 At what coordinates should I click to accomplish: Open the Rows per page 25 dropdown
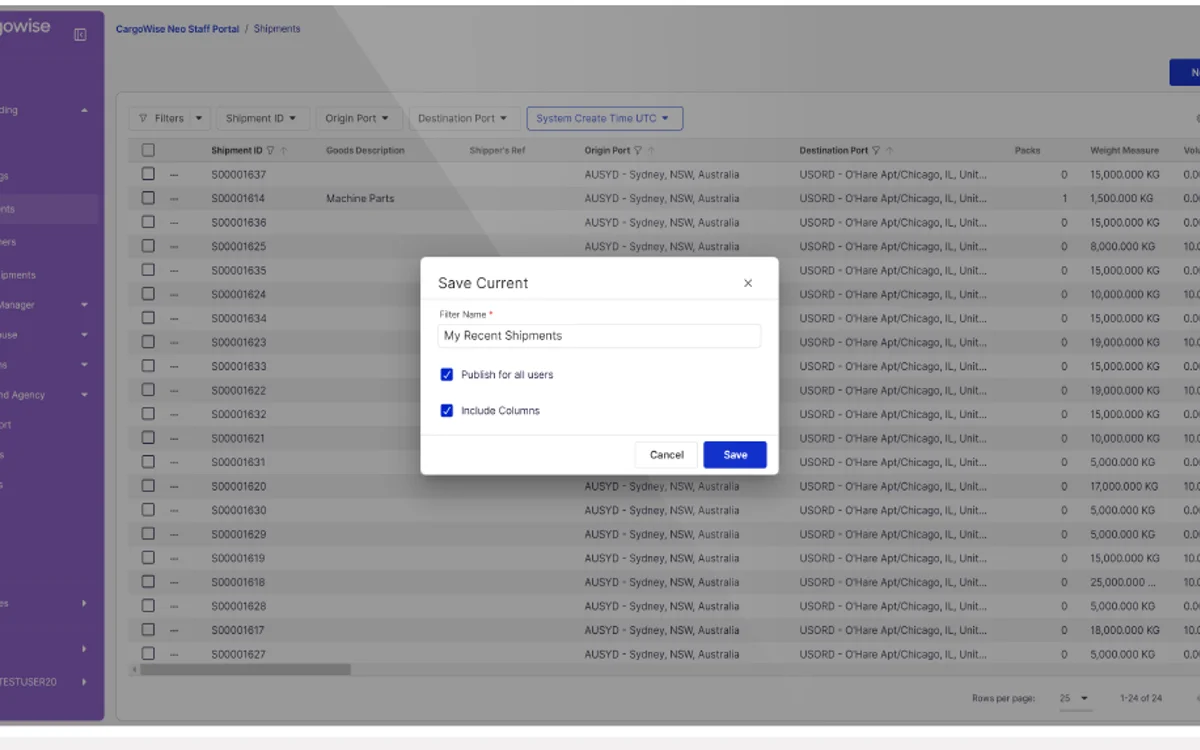pyautogui.click(x=1074, y=698)
